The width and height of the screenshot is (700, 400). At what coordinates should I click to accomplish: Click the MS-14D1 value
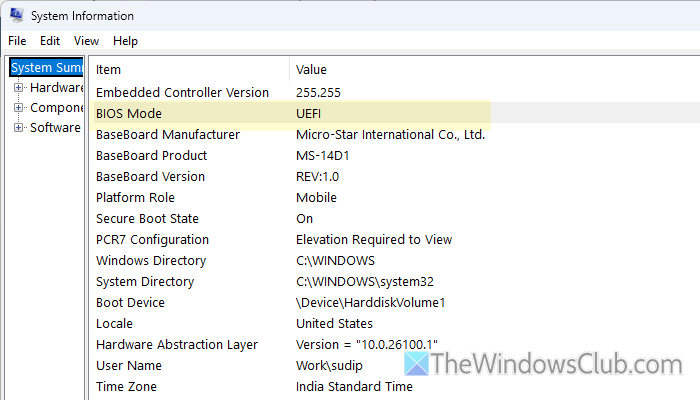pyautogui.click(x=322, y=155)
